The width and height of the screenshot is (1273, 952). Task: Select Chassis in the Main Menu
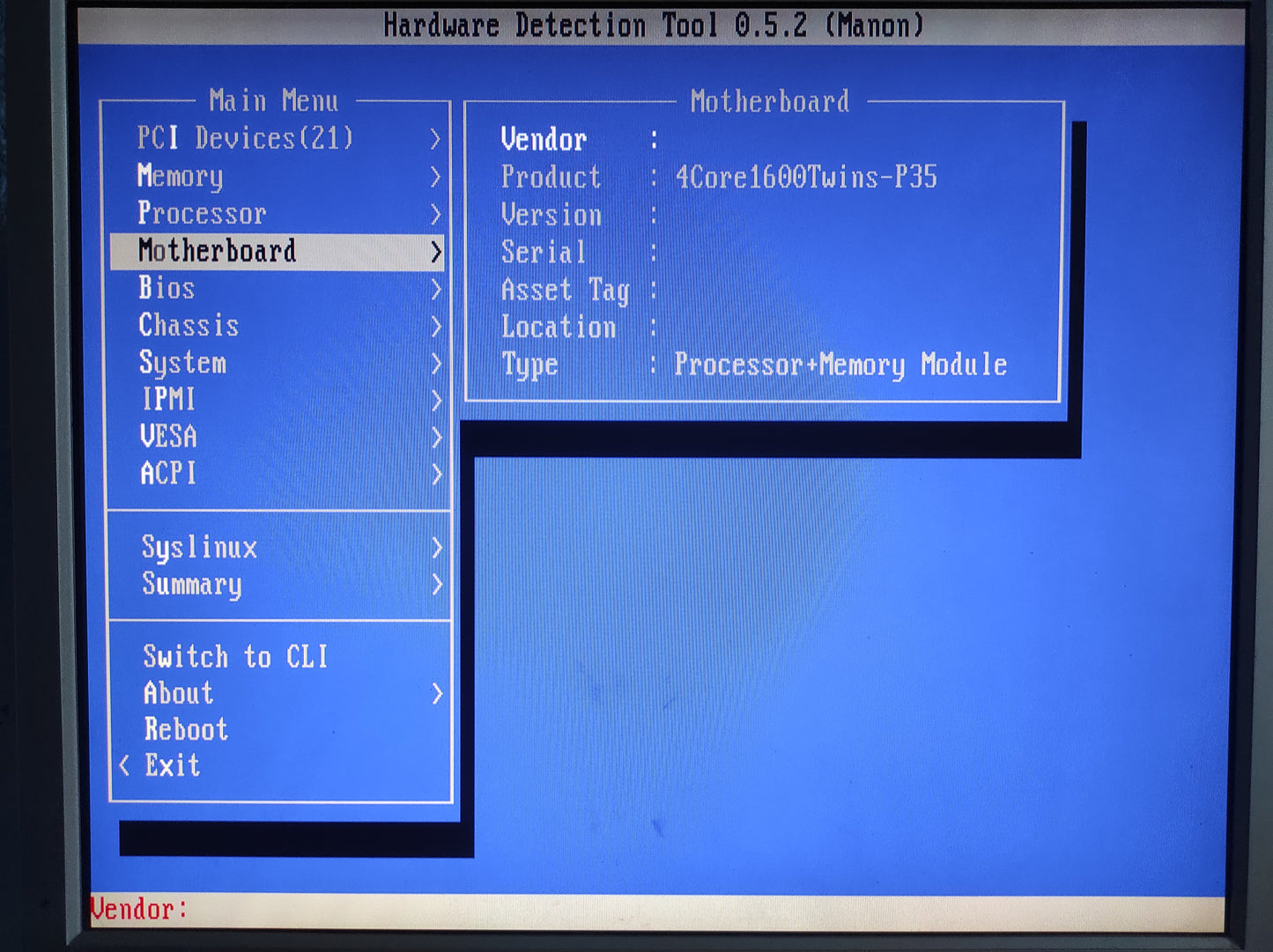(189, 326)
